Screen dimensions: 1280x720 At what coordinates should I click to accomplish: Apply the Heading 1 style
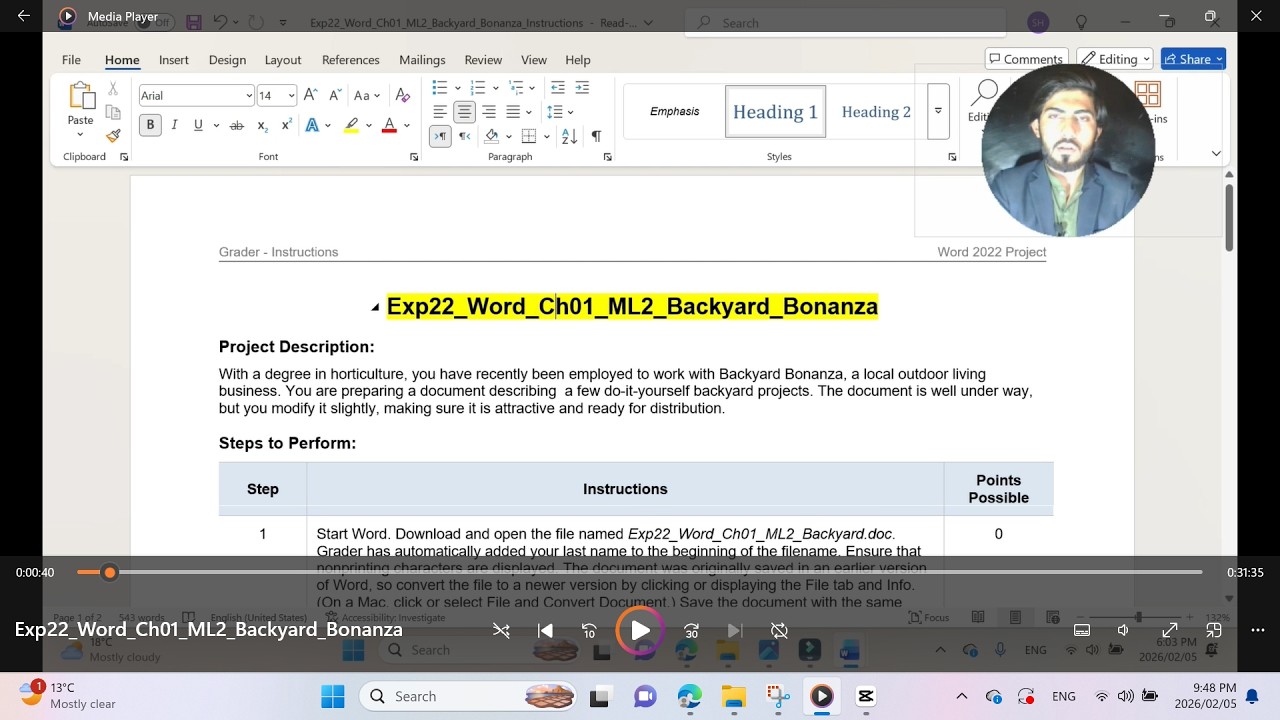coord(775,111)
